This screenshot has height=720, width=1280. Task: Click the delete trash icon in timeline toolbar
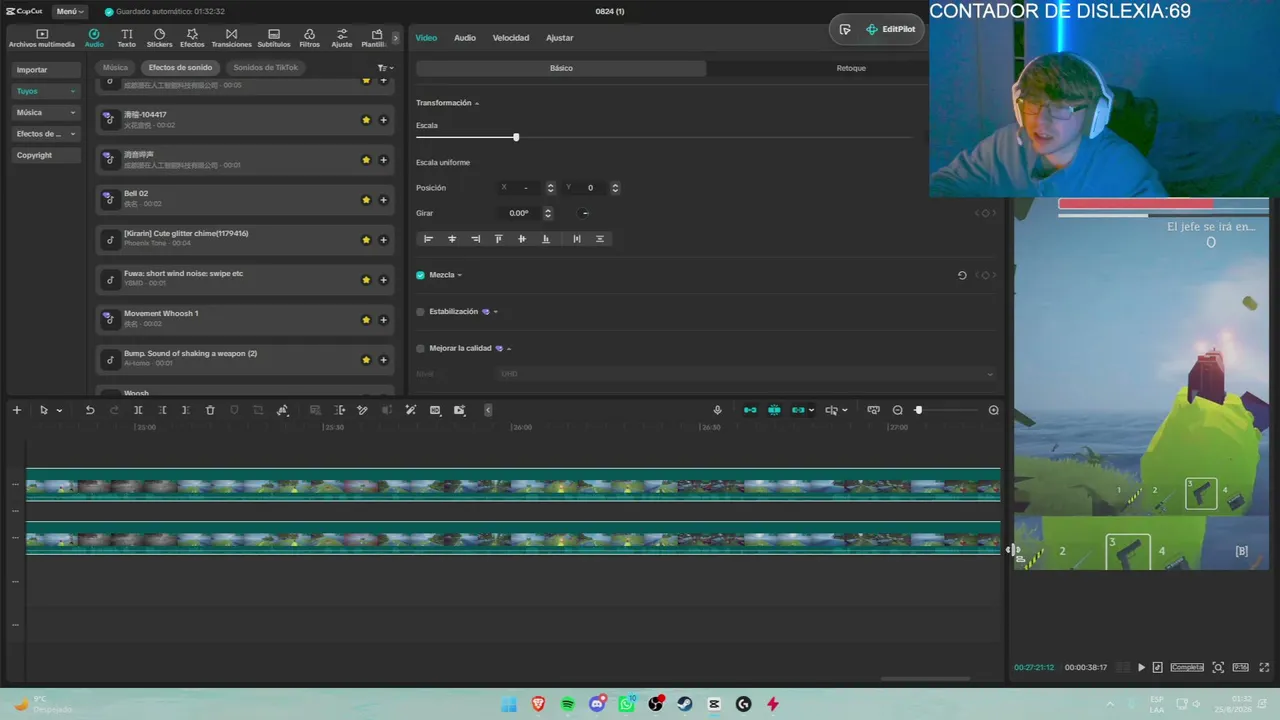pyautogui.click(x=210, y=410)
